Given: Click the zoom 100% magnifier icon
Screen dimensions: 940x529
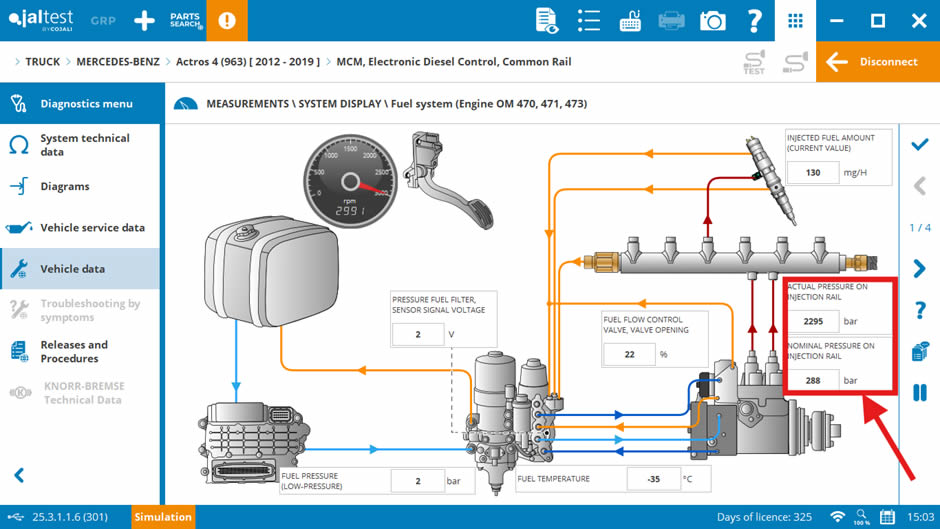Looking at the screenshot, I should (x=862, y=517).
